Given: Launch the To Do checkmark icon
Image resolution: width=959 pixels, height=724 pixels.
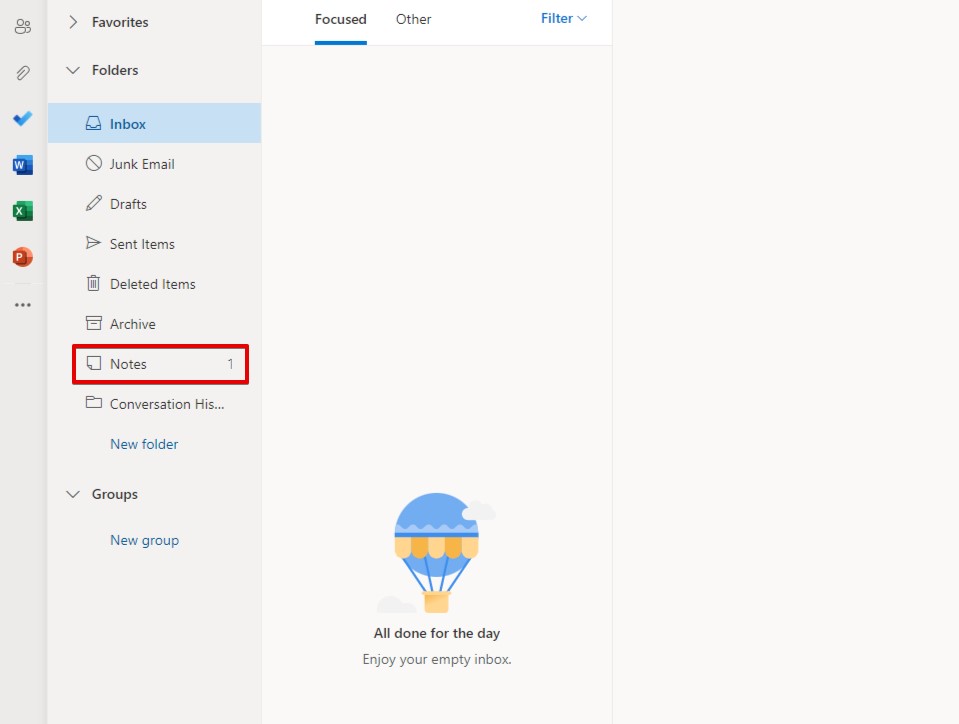Looking at the screenshot, I should tap(22, 119).
